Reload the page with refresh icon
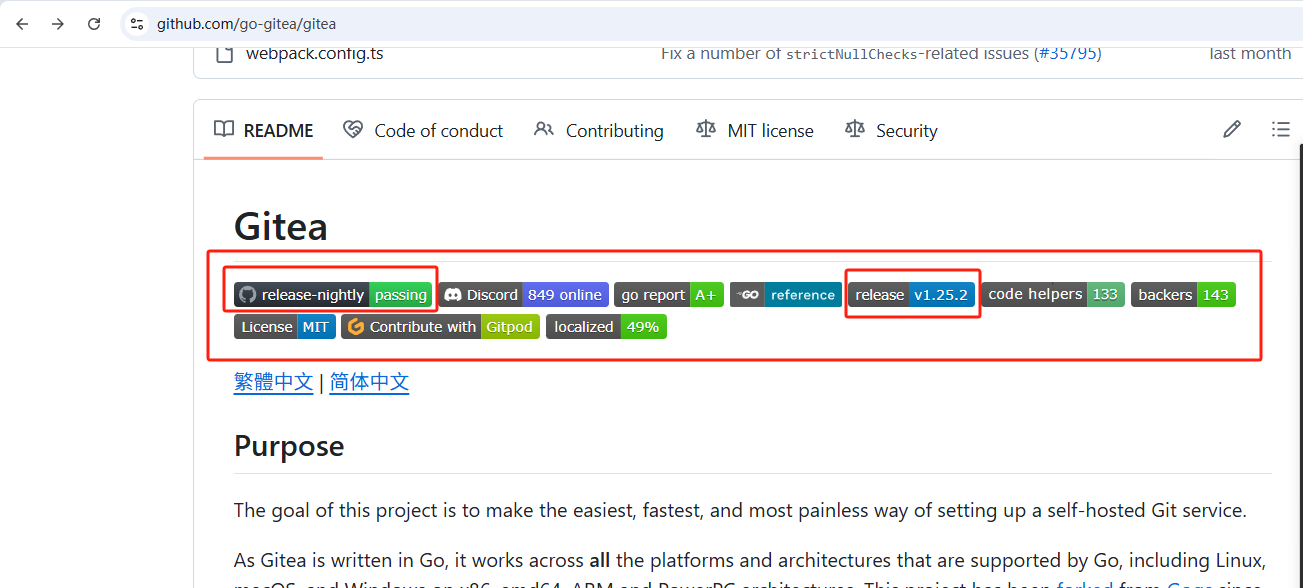 pos(94,24)
